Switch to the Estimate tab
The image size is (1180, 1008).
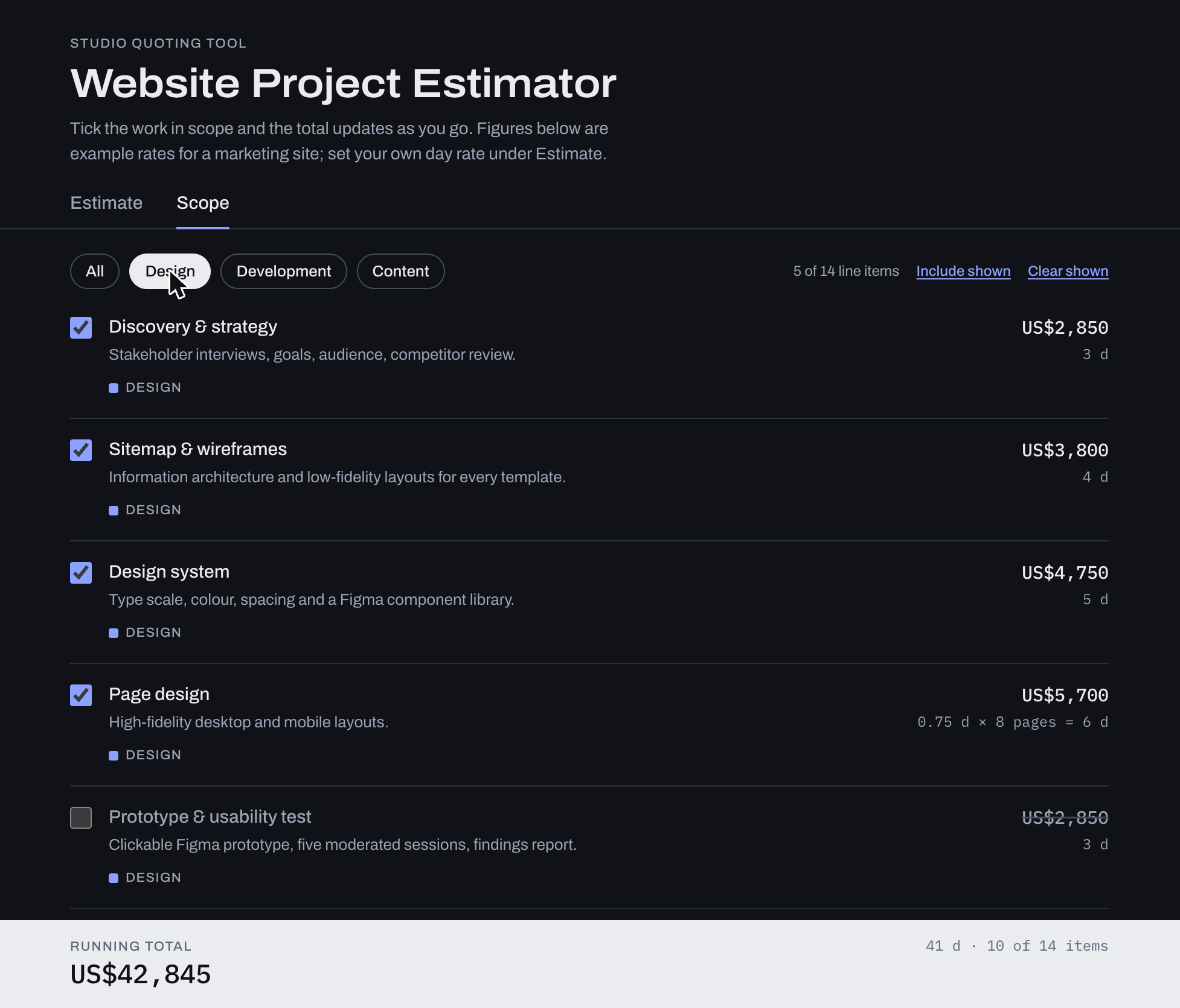(x=106, y=203)
